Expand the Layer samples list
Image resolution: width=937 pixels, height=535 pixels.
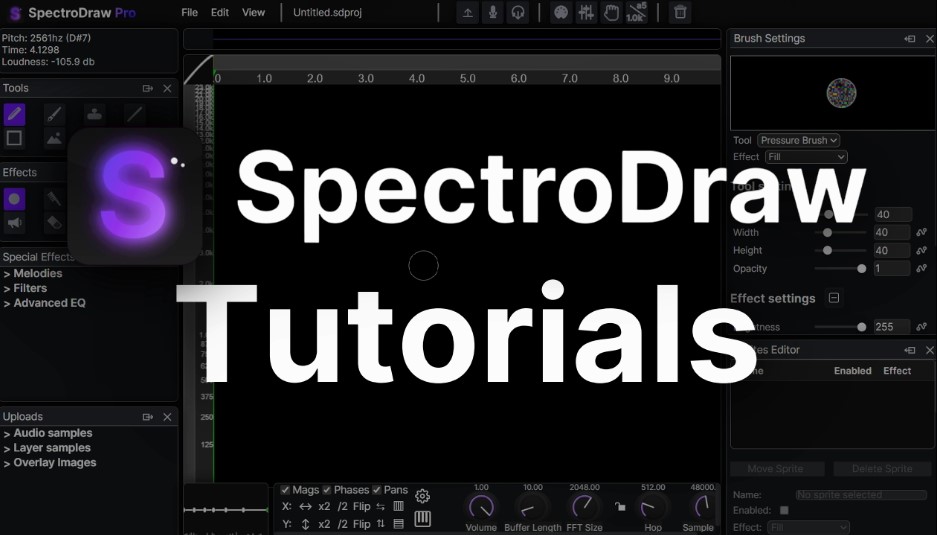(47, 448)
